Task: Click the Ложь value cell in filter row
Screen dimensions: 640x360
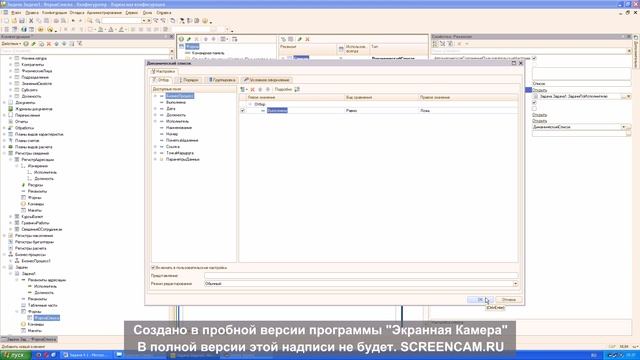Action: tap(468, 111)
